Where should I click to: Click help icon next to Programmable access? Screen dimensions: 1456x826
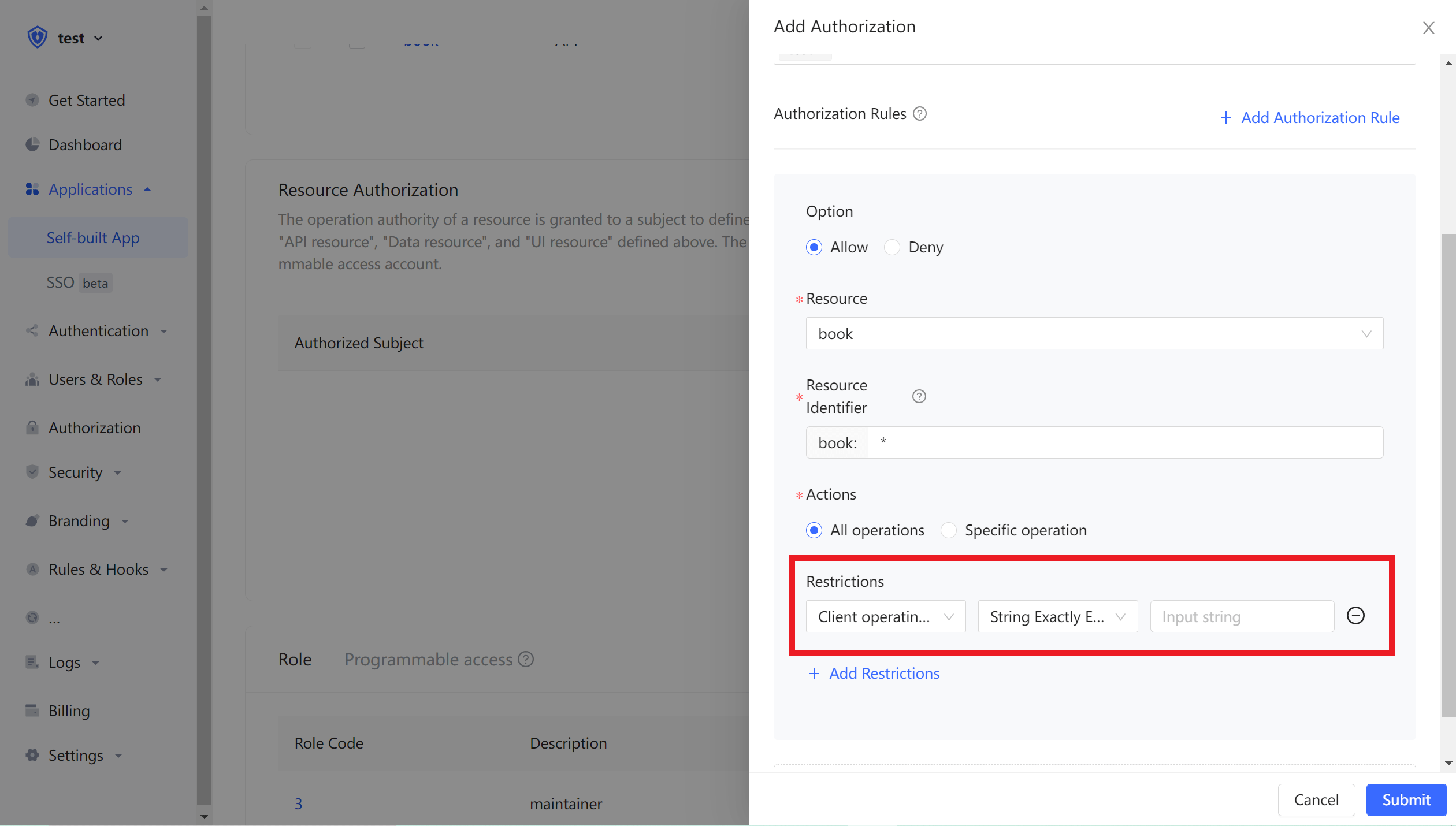tap(526, 659)
